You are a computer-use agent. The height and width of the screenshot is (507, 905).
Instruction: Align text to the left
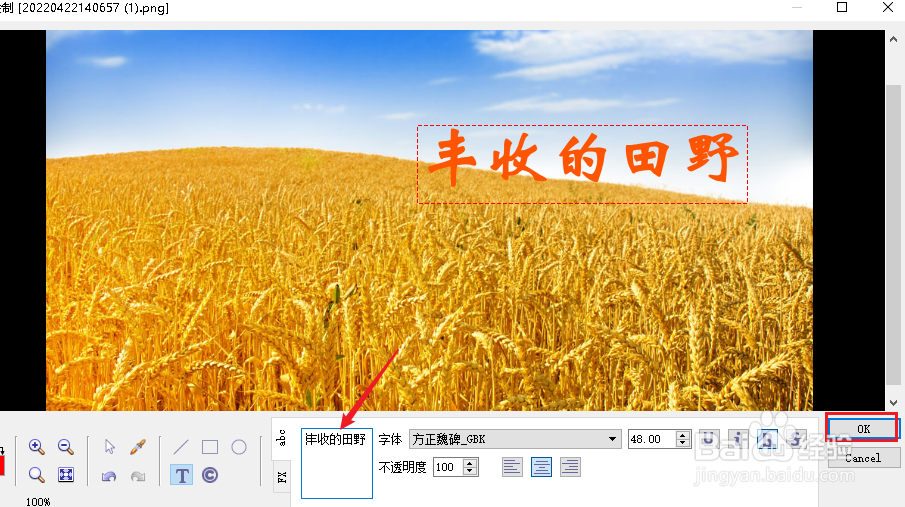pyautogui.click(x=512, y=467)
